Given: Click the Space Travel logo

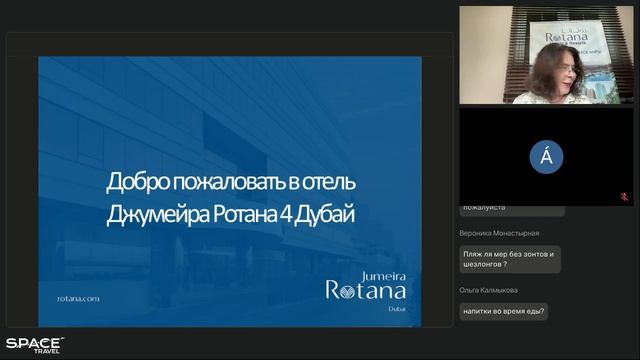Looking at the screenshot, I should 35,345.
